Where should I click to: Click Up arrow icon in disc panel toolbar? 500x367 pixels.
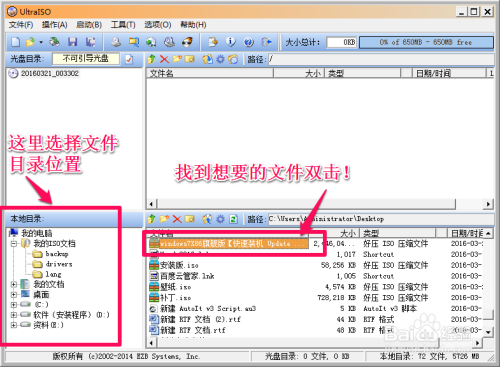point(151,59)
